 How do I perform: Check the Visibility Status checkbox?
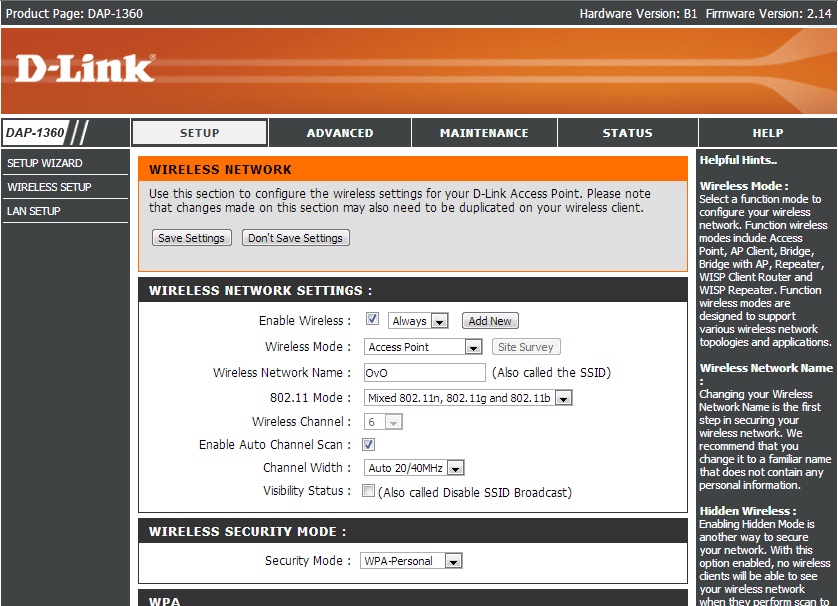click(x=368, y=491)
